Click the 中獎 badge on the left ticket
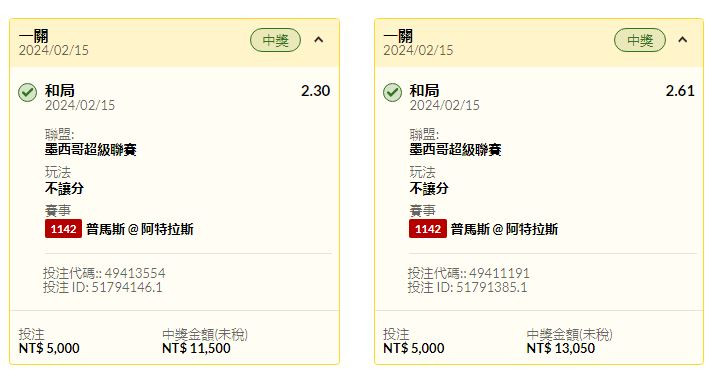Viewport: 719px width, 380px height. click(x=275, y=40)
